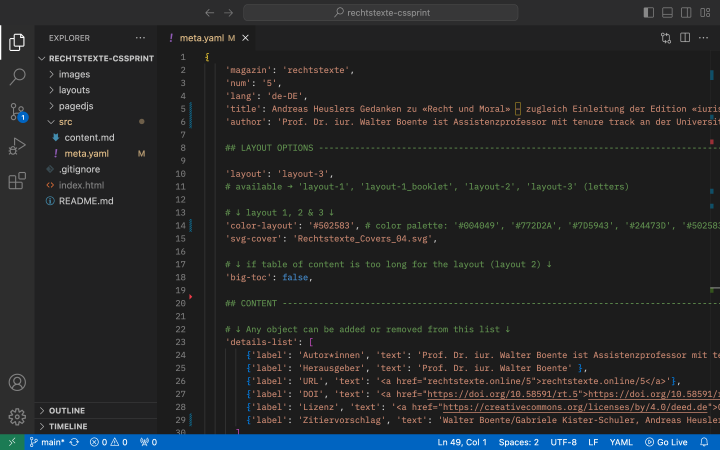Screen dimensions: 720x450
Task: Click the ## LAYOUT OPTIONS comment heading
Action: 269,148
